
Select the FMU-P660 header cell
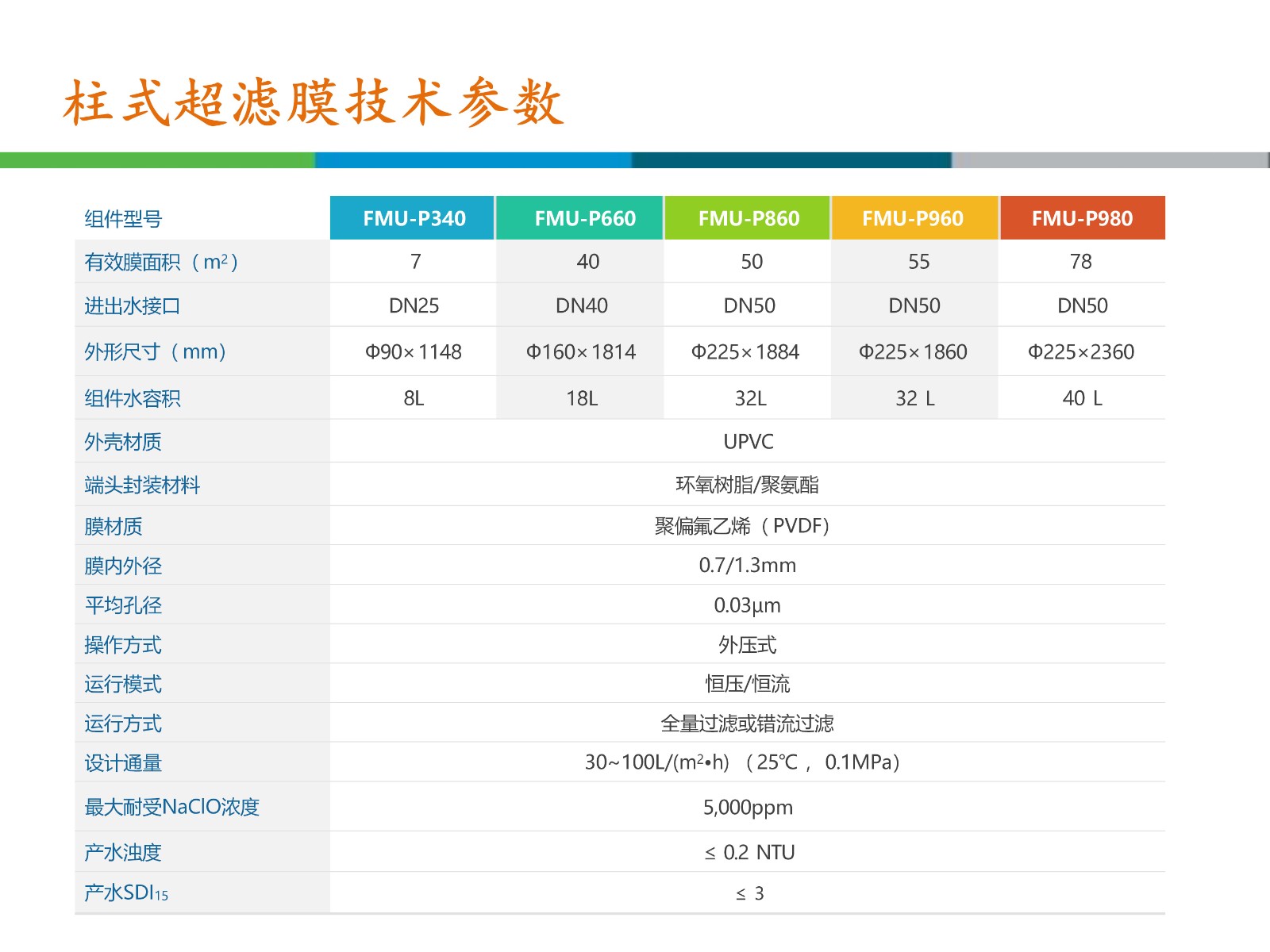coord(584,218)
